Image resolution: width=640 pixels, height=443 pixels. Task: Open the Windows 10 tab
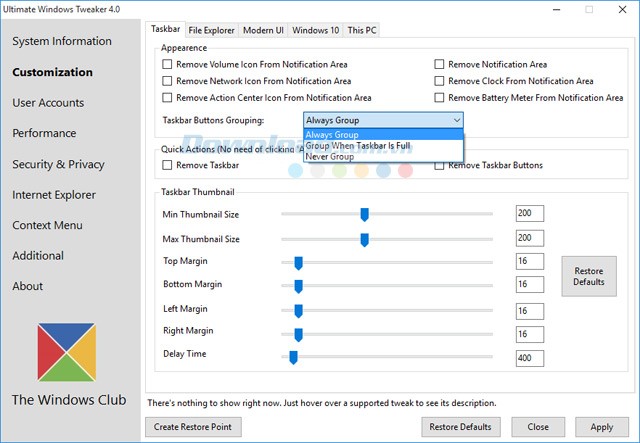click(317, 30)
